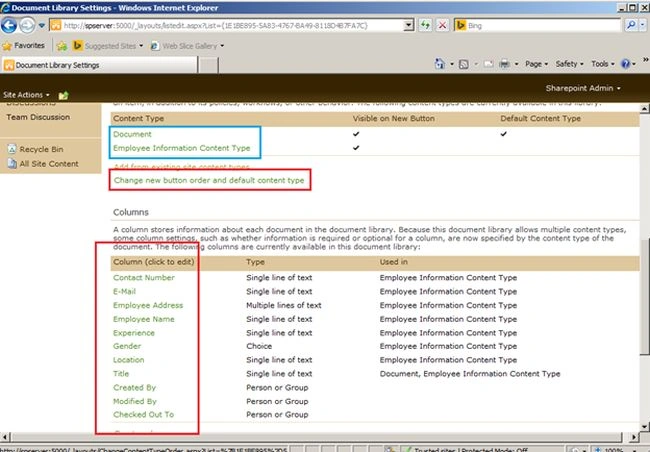Open the Favorites star button

coord(24,46)
